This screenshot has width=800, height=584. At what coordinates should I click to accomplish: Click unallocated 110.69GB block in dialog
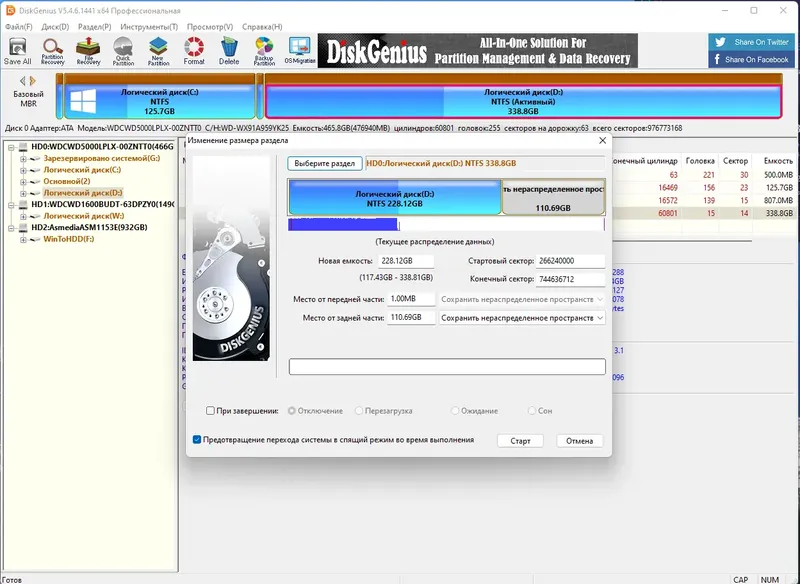pos(554,197)
